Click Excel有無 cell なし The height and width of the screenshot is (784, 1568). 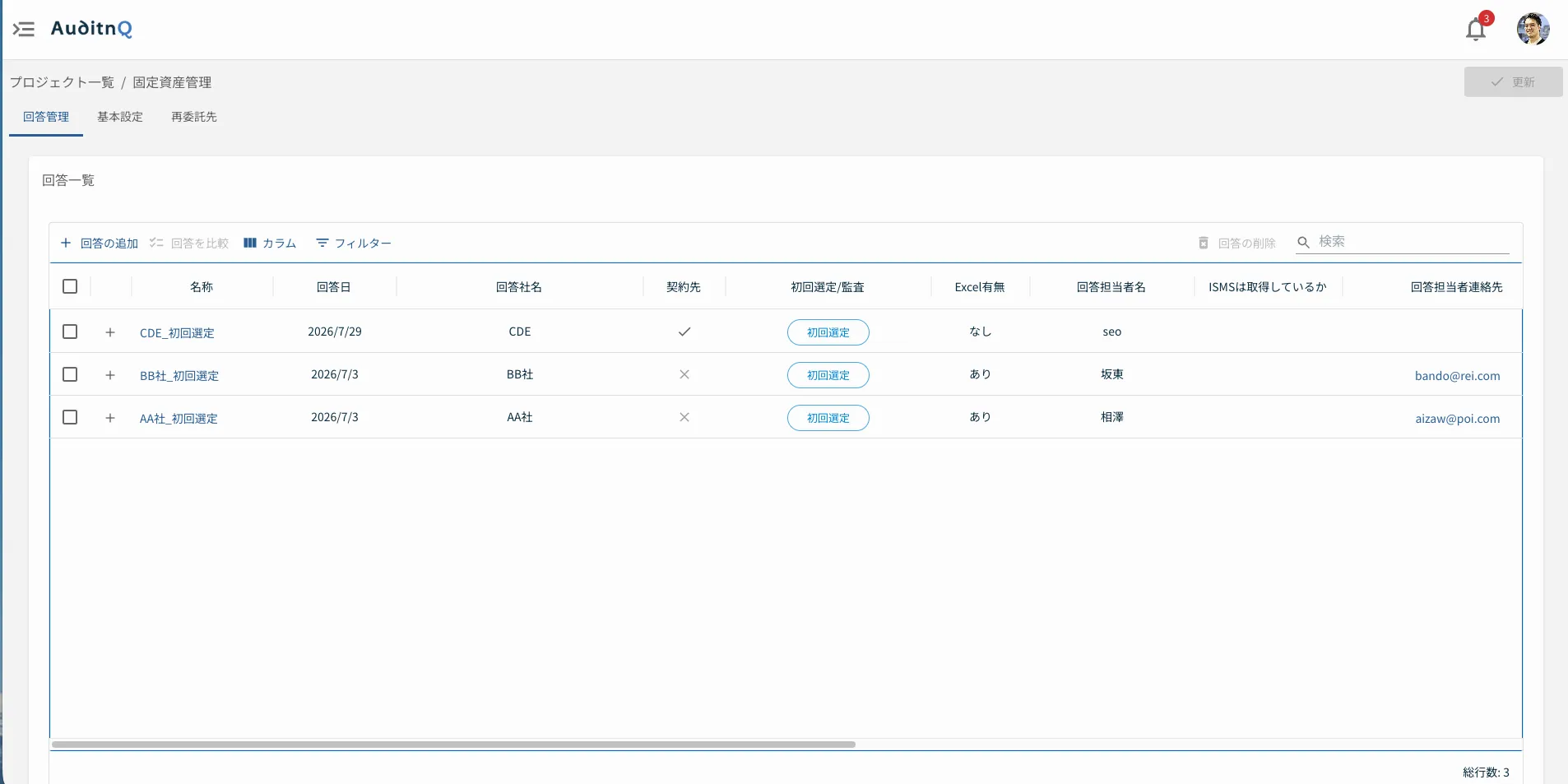pyautogui.click(x=981, y=332)
